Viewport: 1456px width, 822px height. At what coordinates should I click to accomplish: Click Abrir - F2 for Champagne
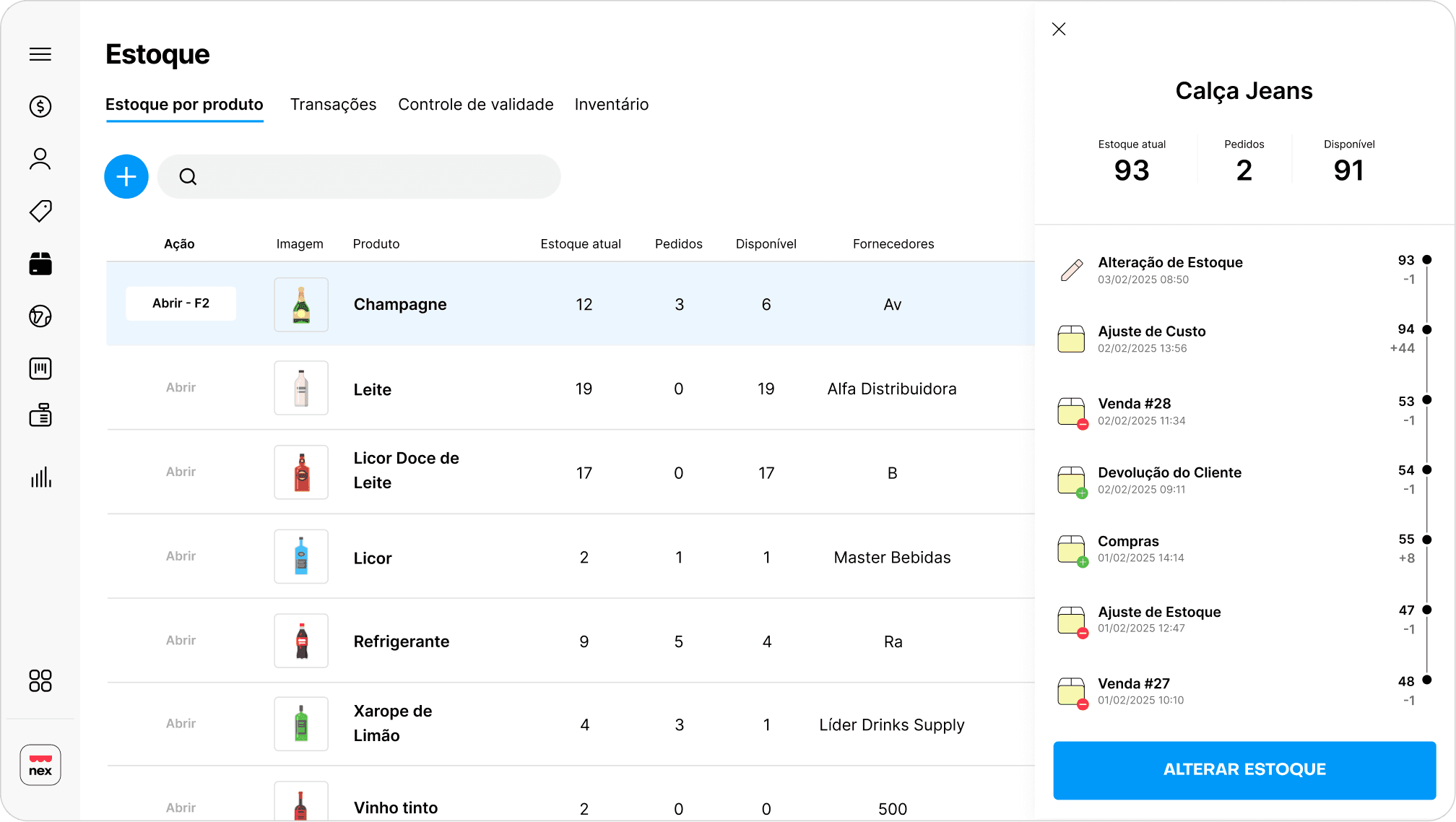coord(181,303)
